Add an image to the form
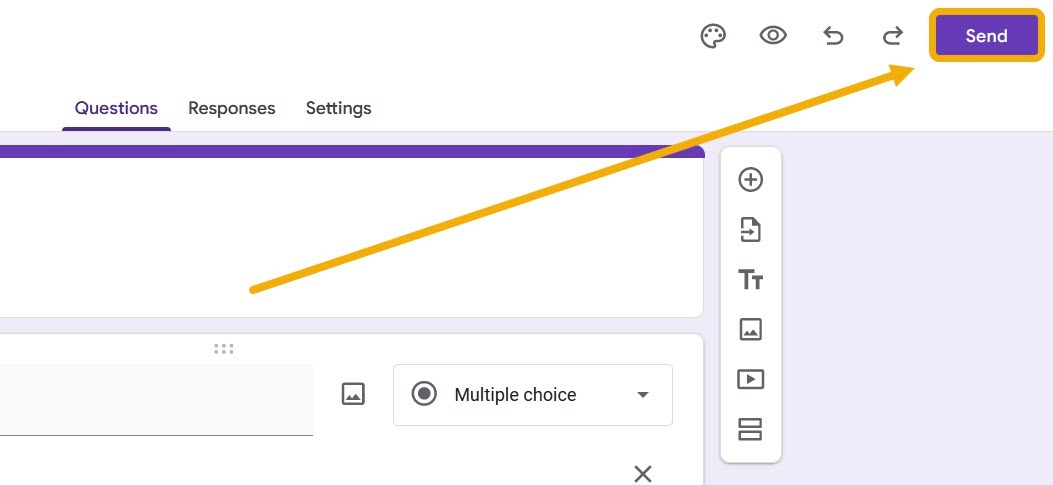 pos(750,329)
